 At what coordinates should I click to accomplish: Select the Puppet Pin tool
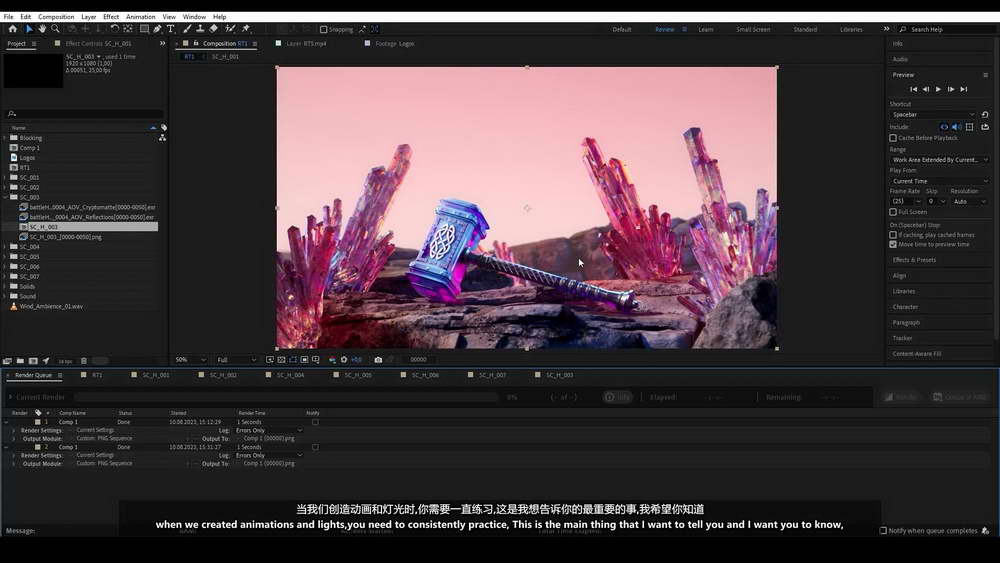coord(246,29)
